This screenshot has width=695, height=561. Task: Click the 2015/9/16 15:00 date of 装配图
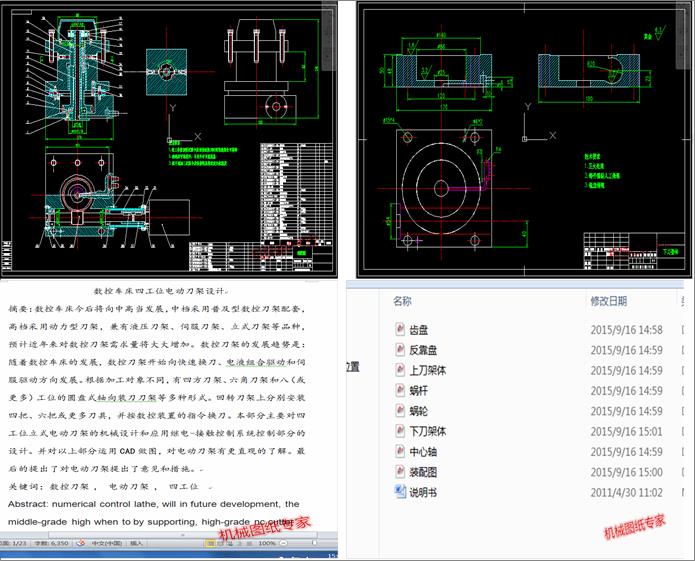(626, 472)
